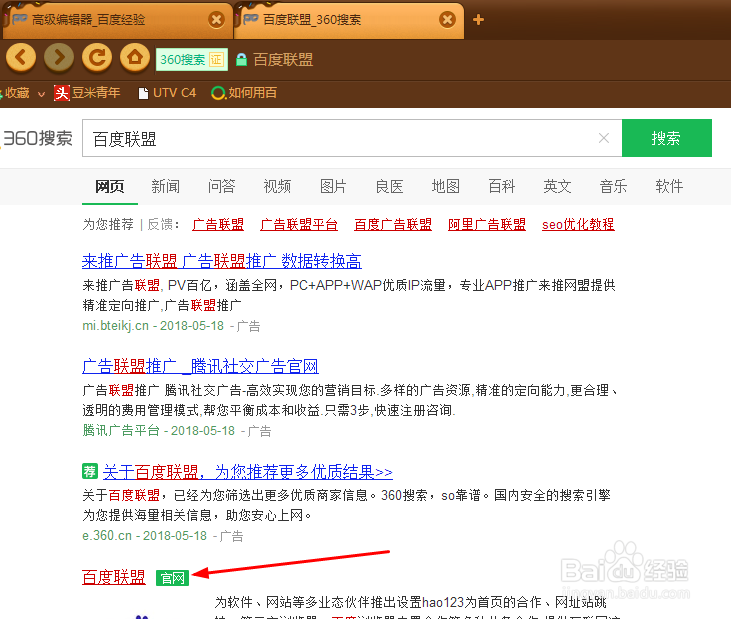Screen dimensions: 731x619
Task: Clear the search box with X icon
Action: (x=604, y=138)
